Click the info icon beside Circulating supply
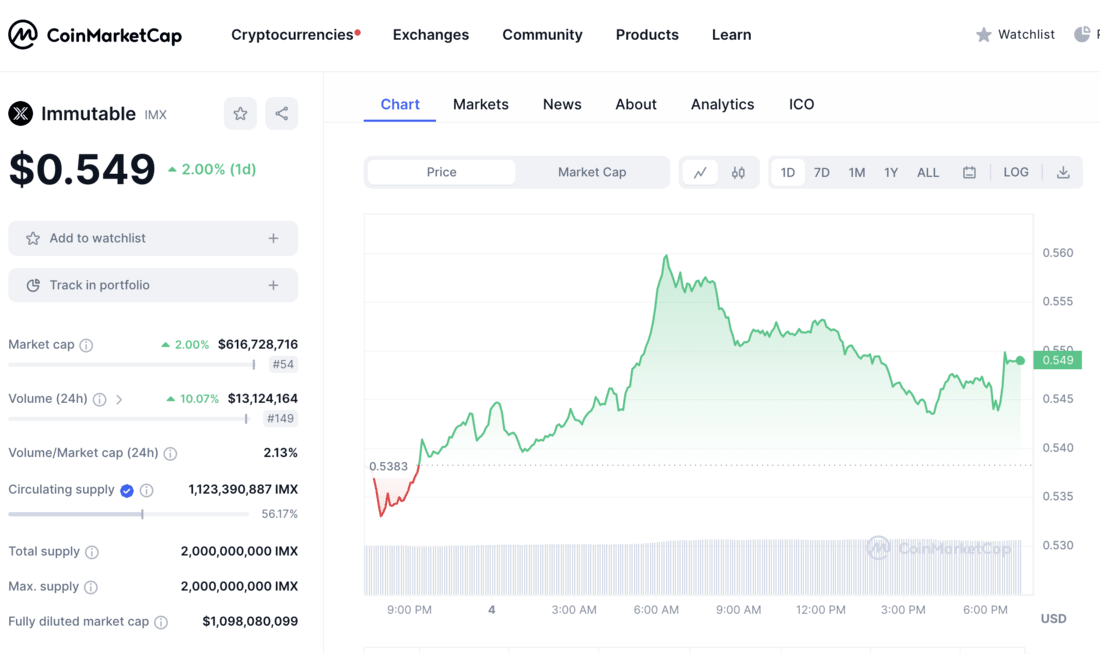Viewport: 1100px width, 654px height. point(147,490)
